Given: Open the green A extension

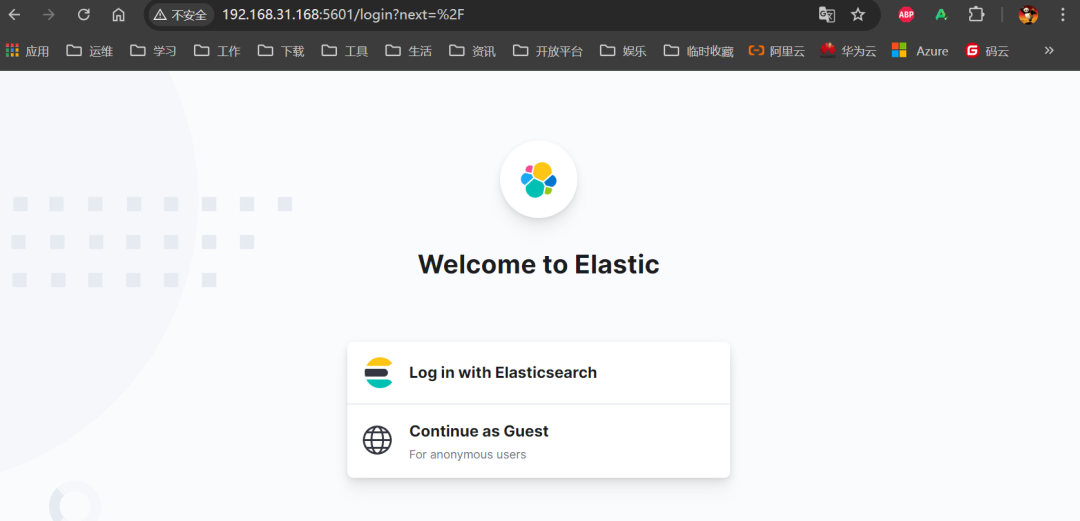Looking at the screenshot, I should pos(941,14).
